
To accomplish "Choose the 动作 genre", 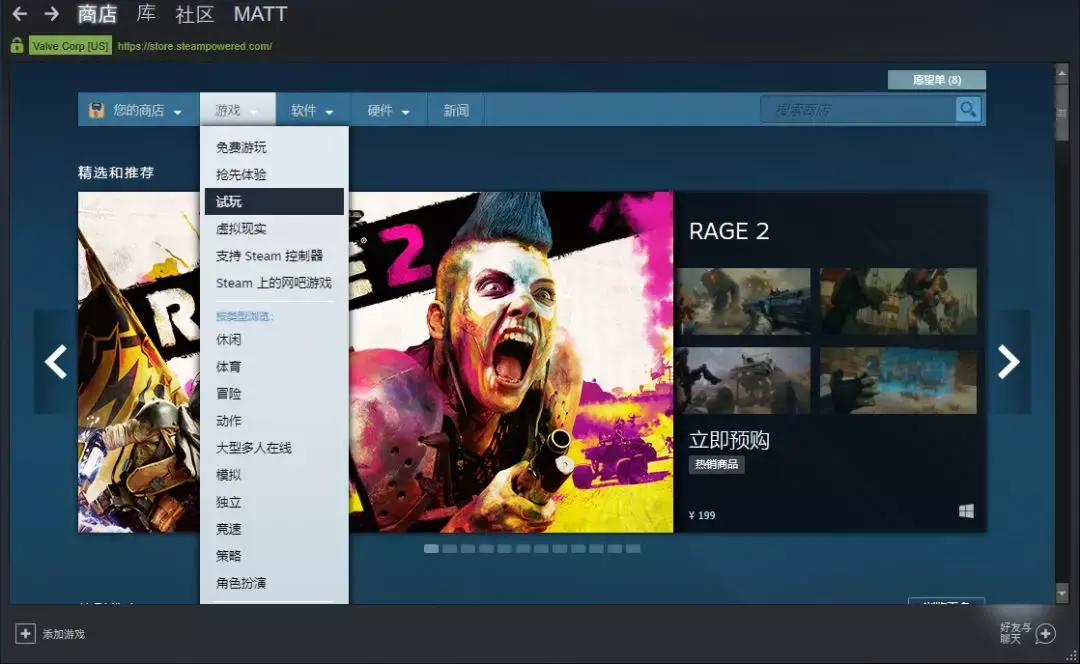I will pos(229,420).
